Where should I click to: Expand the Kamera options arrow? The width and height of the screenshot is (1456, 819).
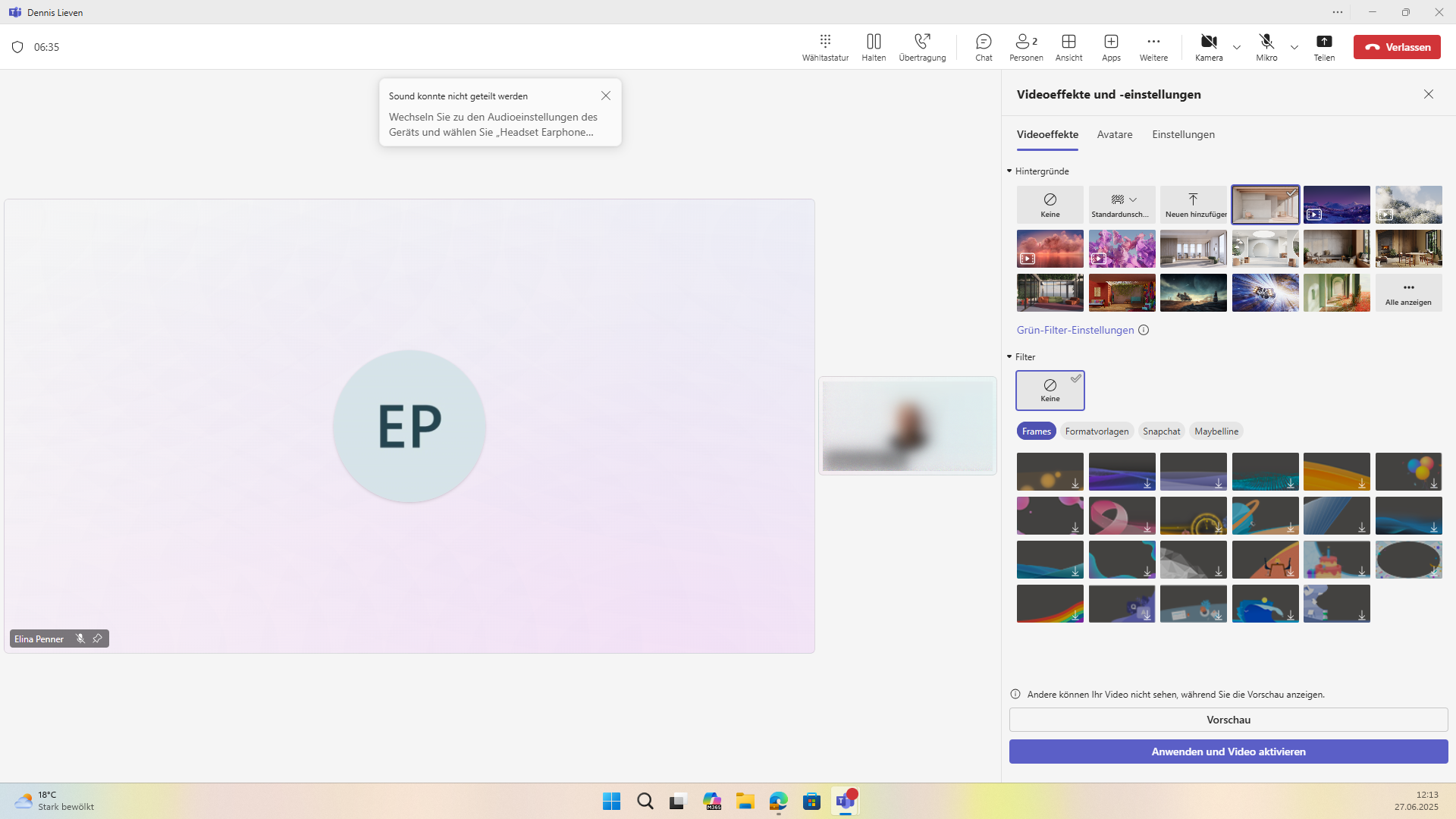[x=1237, y=47]
